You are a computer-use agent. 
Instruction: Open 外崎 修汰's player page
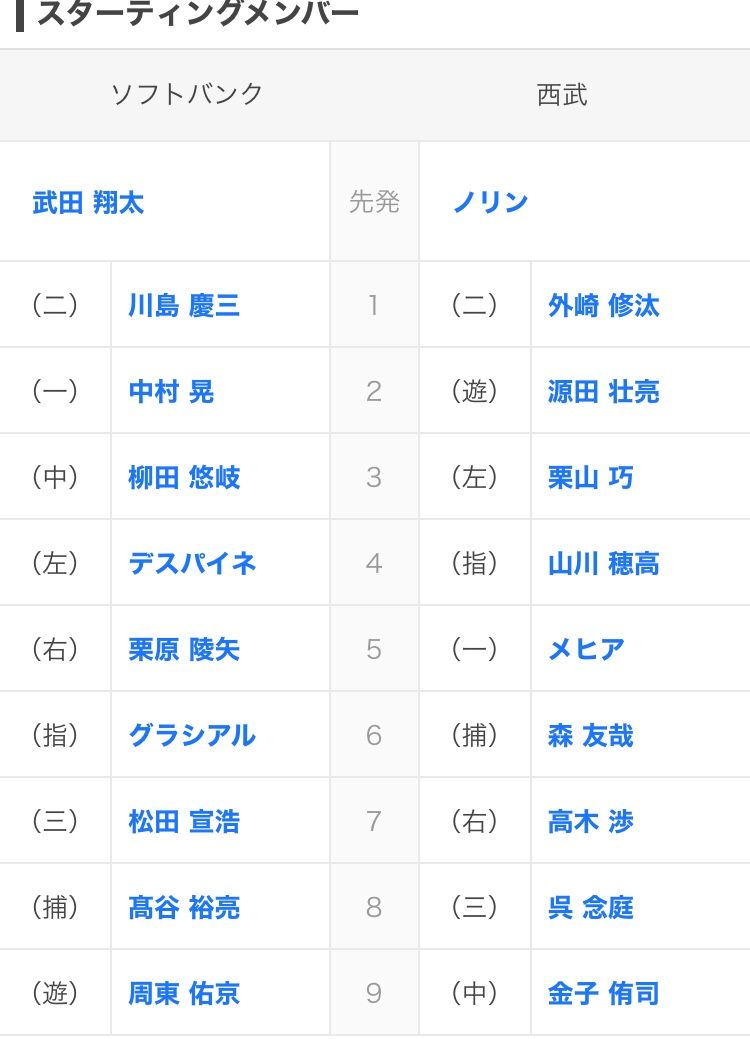pyautogui.click(x=603, y=305)
